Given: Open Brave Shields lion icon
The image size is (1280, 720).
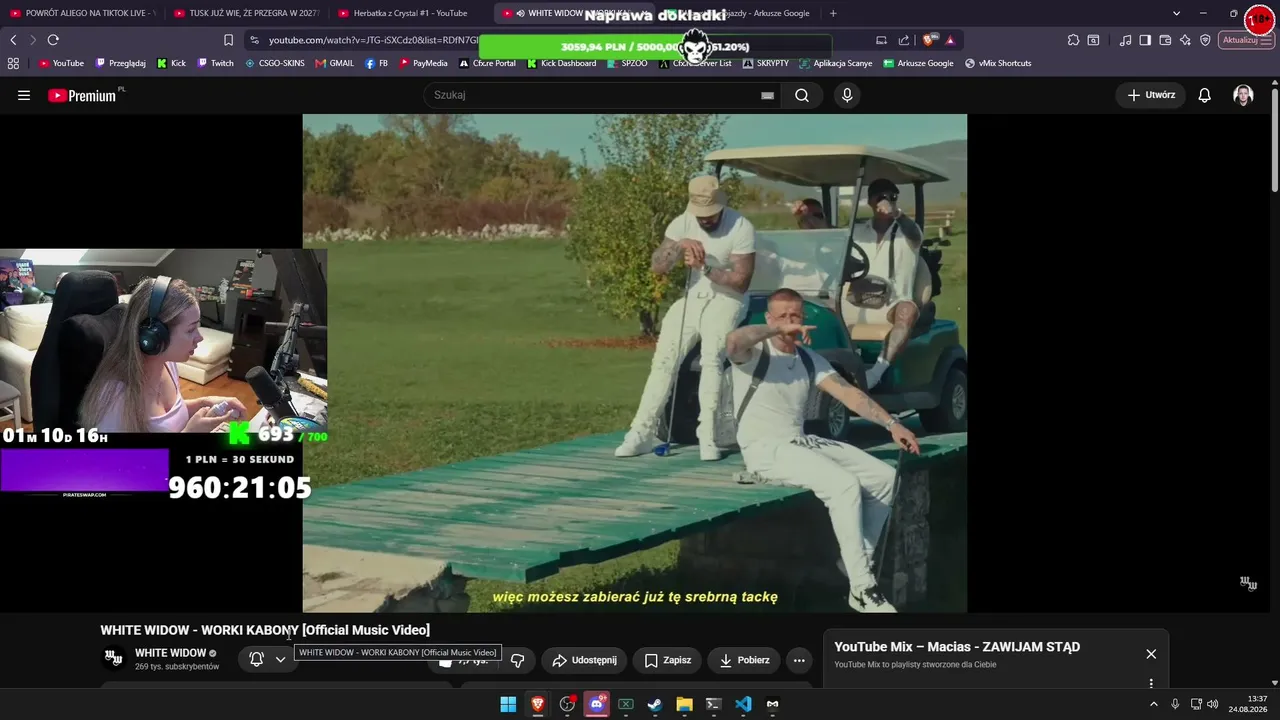Looking at the screenshot, I should [929, 40].
